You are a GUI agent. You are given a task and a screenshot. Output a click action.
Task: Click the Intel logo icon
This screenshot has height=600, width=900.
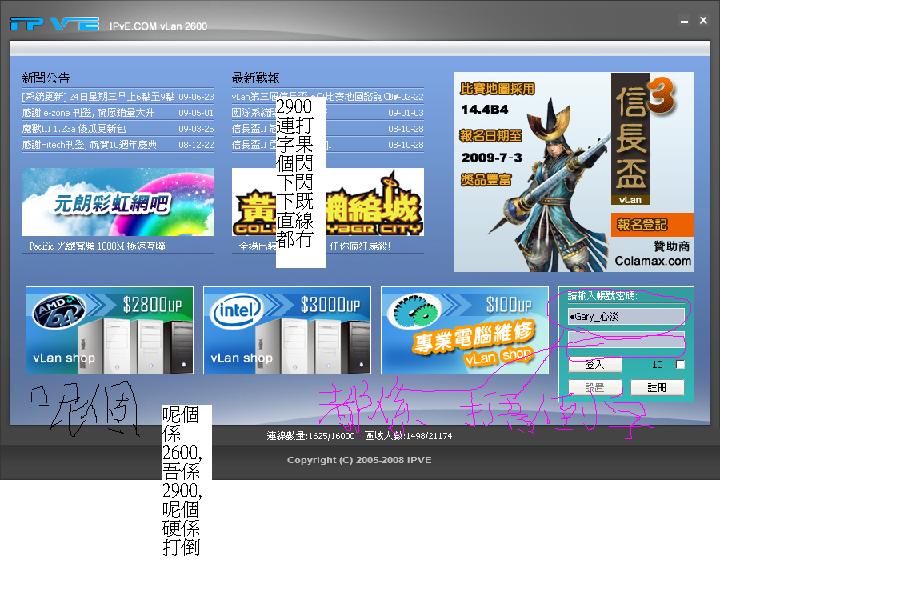pyautogui.click(x=237, y=311)
